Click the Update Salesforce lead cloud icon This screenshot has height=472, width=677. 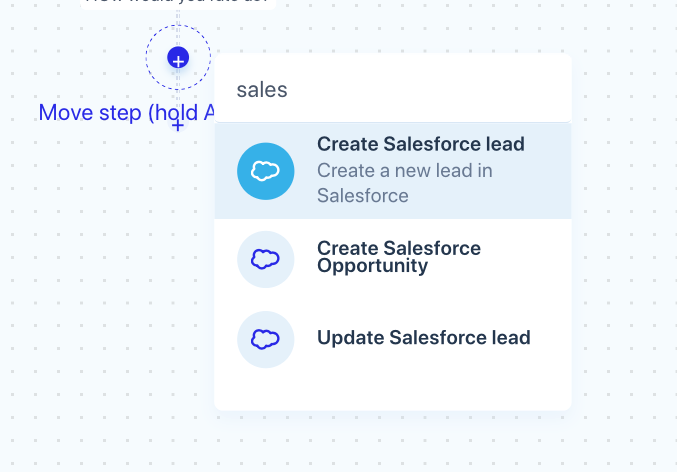pos(266,339)
